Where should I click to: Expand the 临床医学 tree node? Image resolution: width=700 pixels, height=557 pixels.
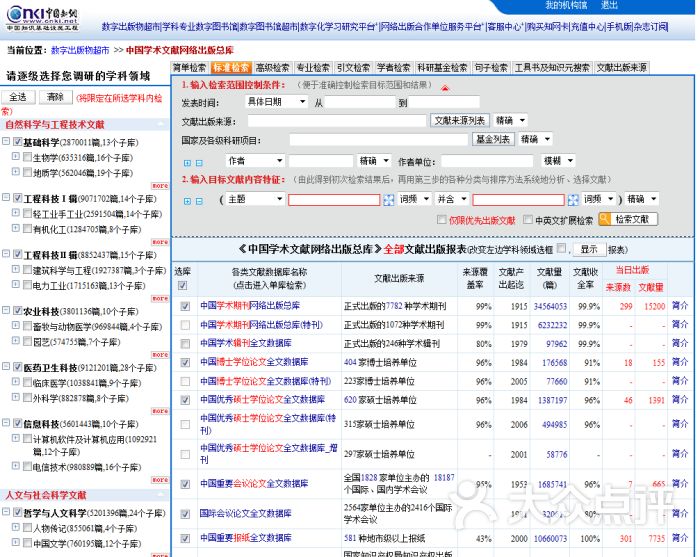click(x=16, y=382)
